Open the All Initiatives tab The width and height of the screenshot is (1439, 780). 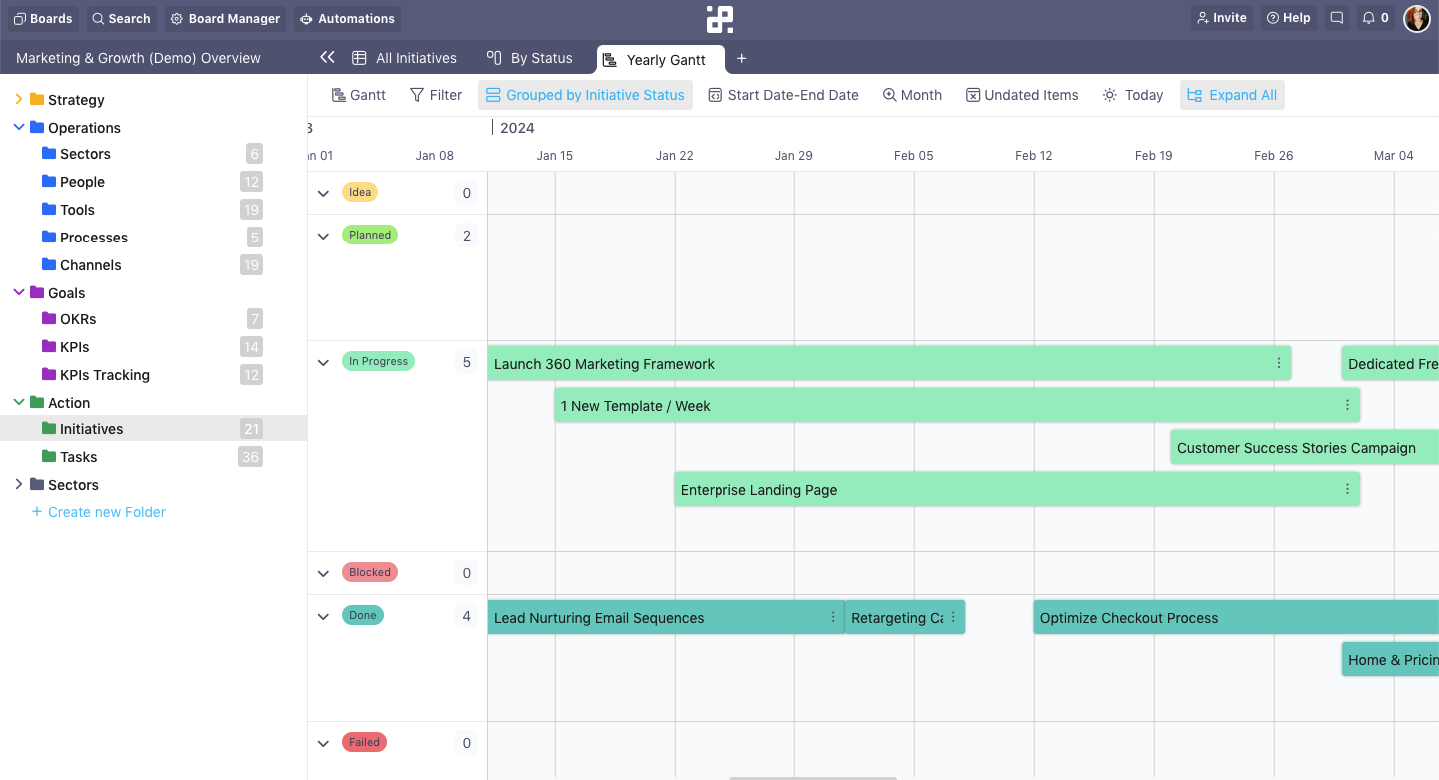click(x=405, y=58)
